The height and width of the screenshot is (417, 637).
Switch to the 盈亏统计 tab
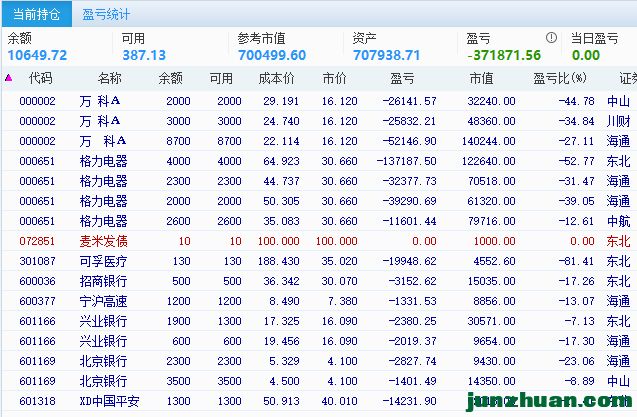[105, 14]
